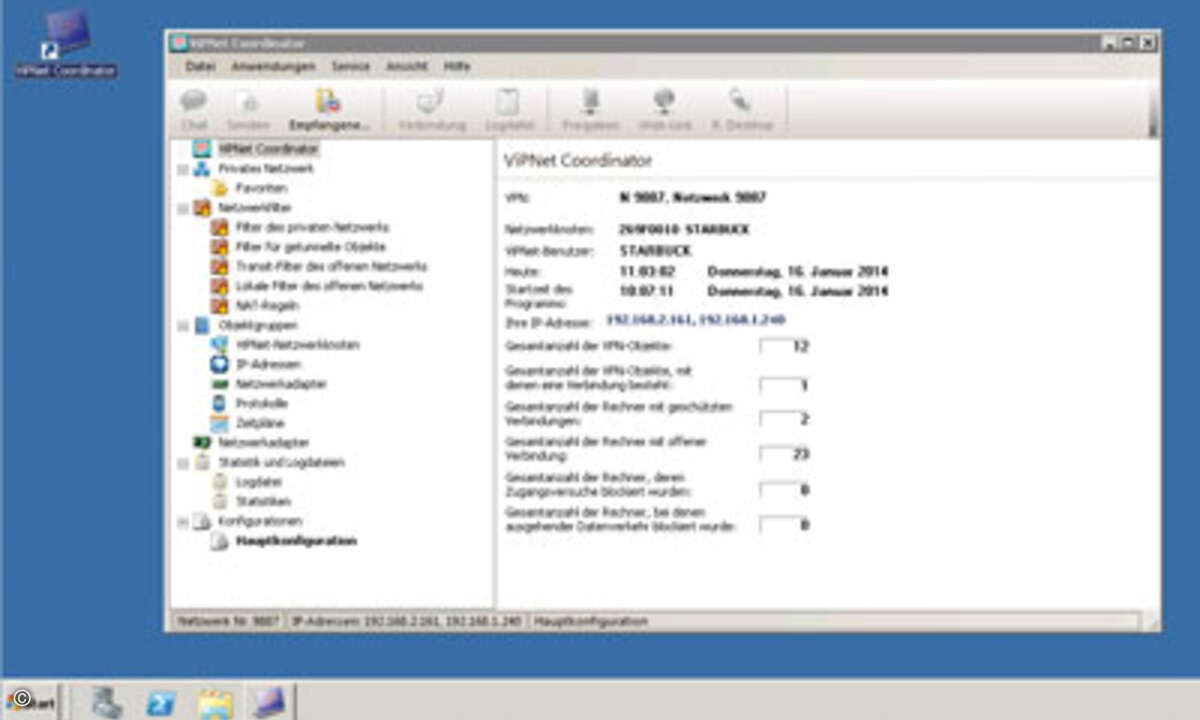
Task: Select Statistik und Logdateien tree item
Action: (x=282, y=463)
